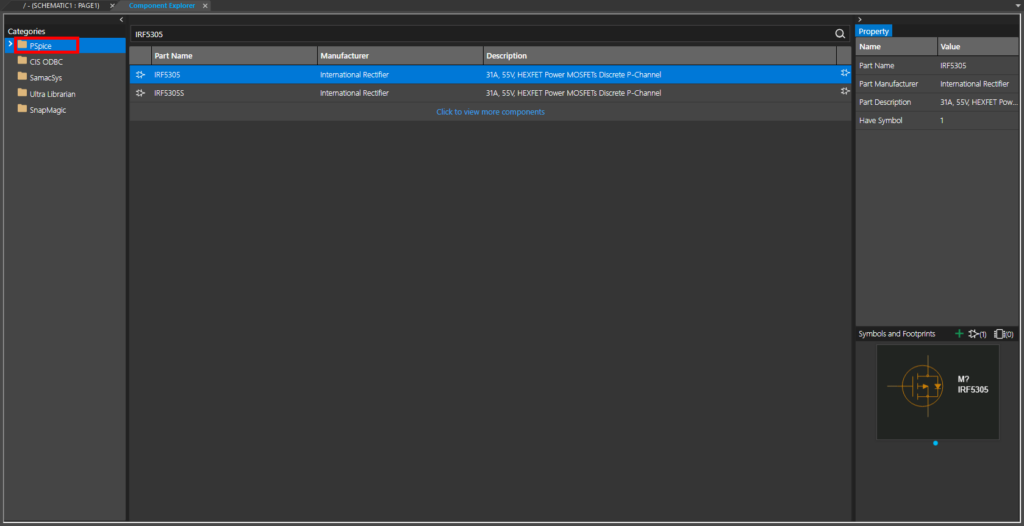Select the SamacSys category

pos(46,77)
